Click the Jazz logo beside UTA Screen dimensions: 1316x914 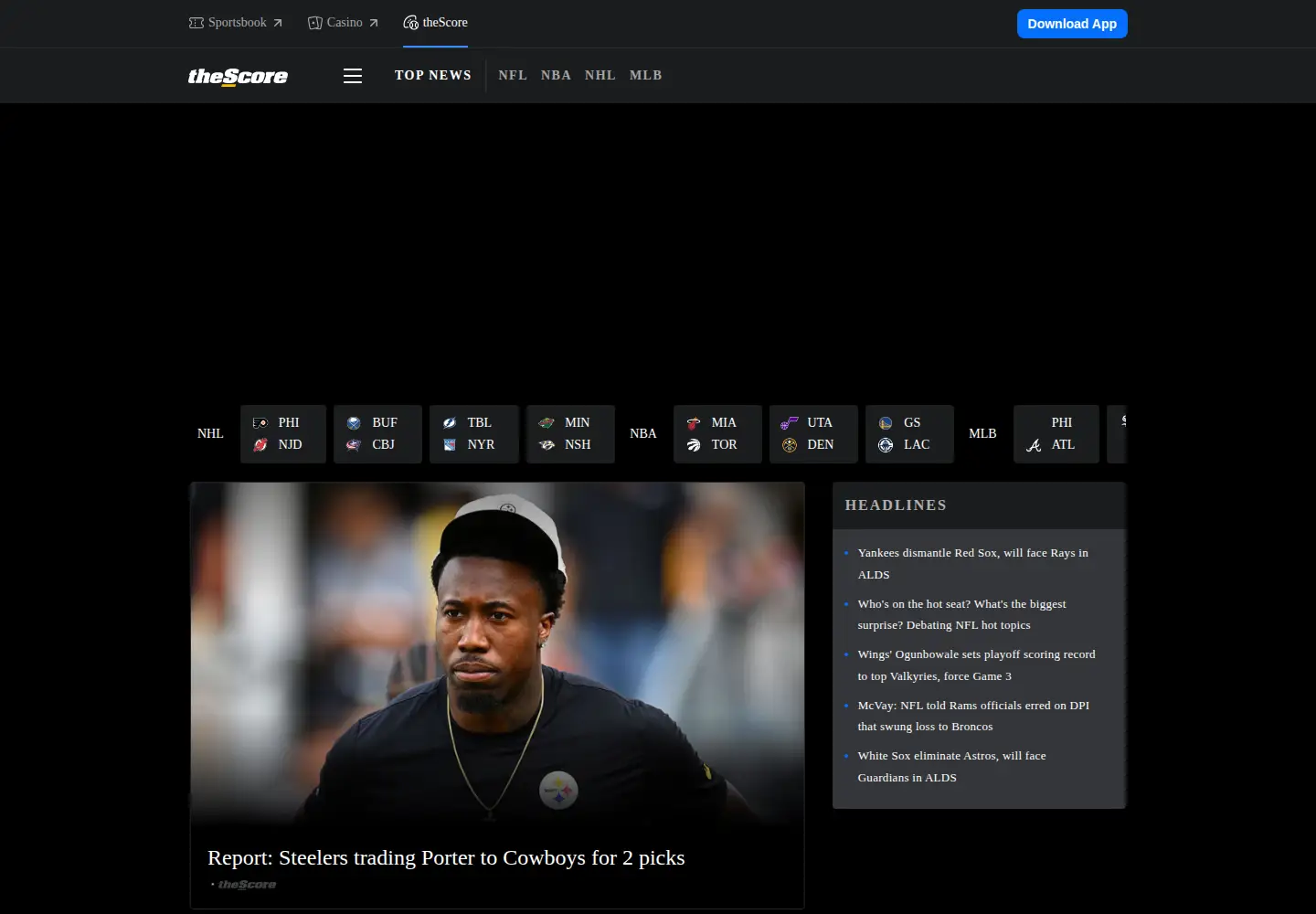pyautogui.click(x=790, y=423)
